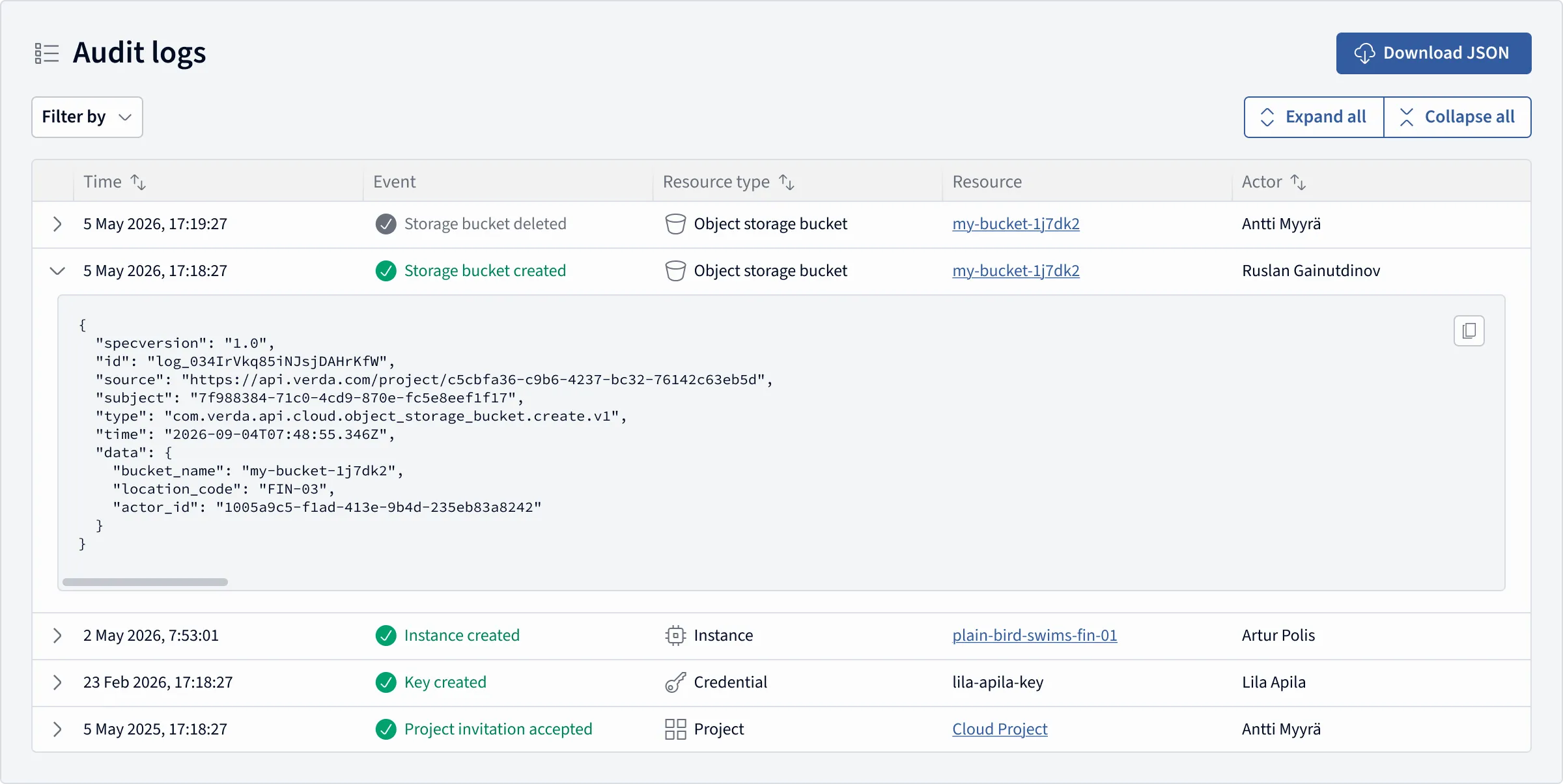This screenshot has width=1563, height=784.
Task: Click the Resource type header label
Action: 716,182
